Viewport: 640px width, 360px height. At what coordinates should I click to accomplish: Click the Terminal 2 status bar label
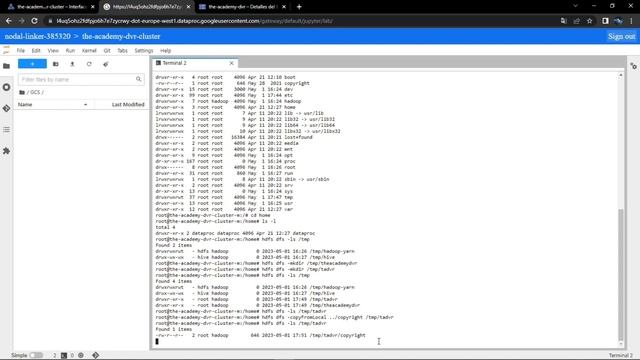tap(621, 356)
